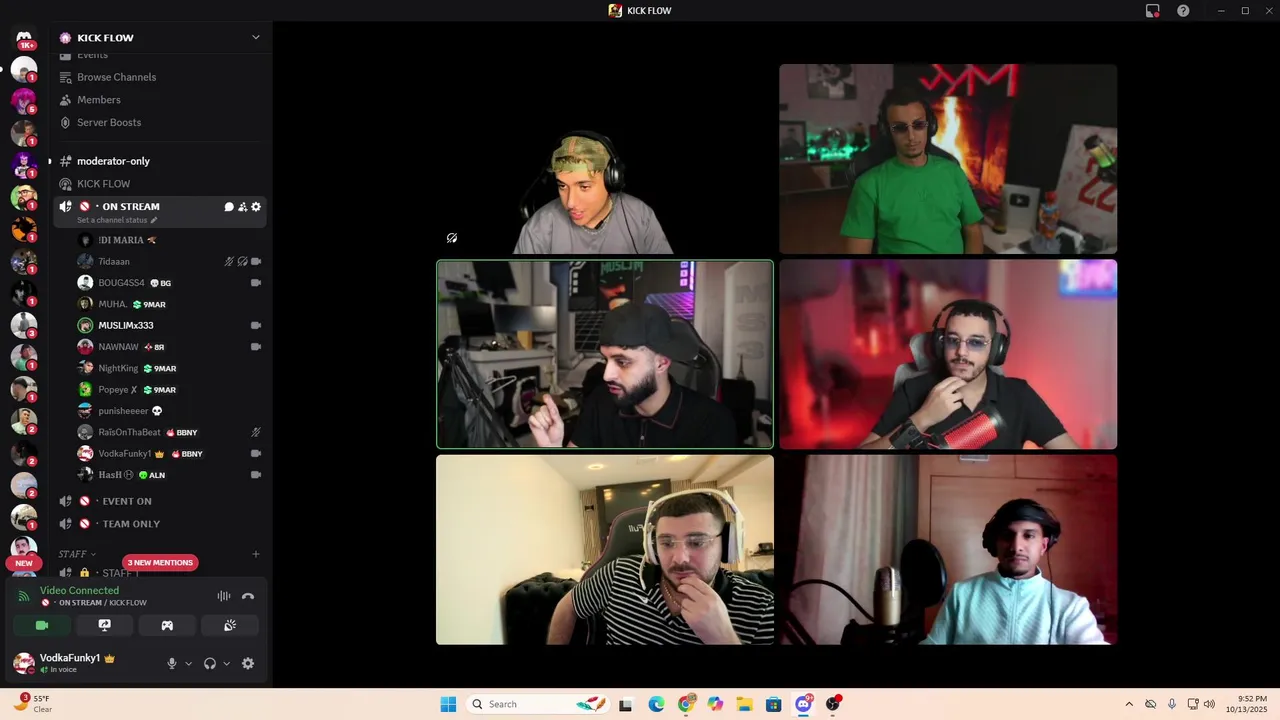This screenshot has width=1280, height=720.
Task: Start an activity with gamepad icon
Action: point(167,626)
